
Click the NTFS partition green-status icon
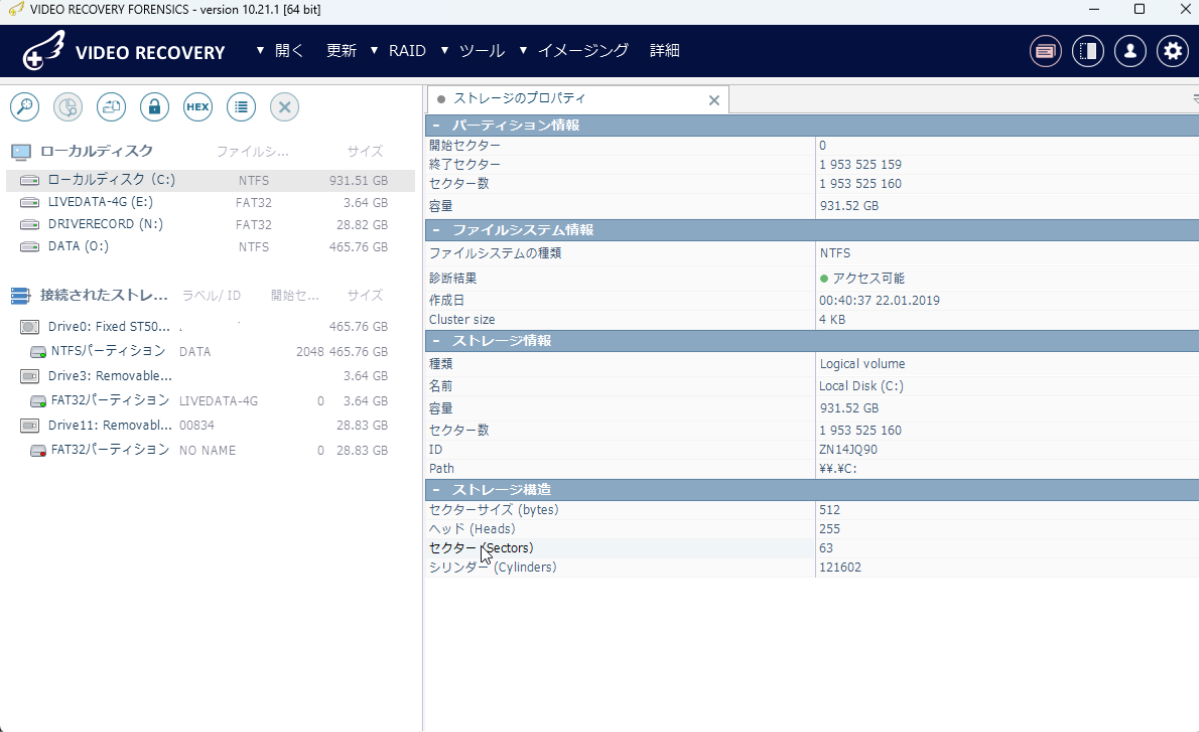[37, 352]
